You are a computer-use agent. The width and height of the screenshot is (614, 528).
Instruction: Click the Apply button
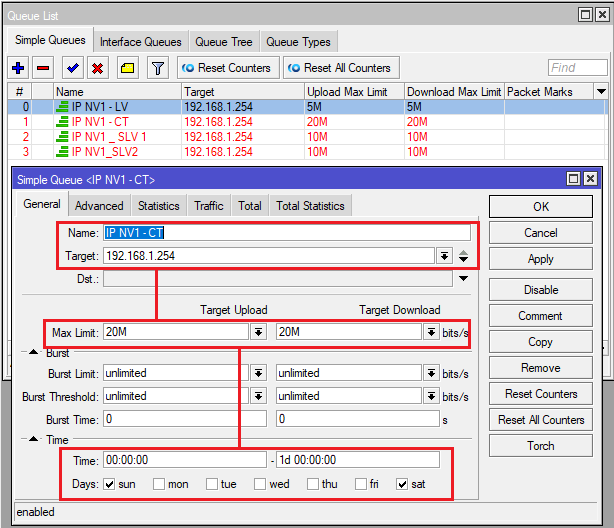click(540, 259)
